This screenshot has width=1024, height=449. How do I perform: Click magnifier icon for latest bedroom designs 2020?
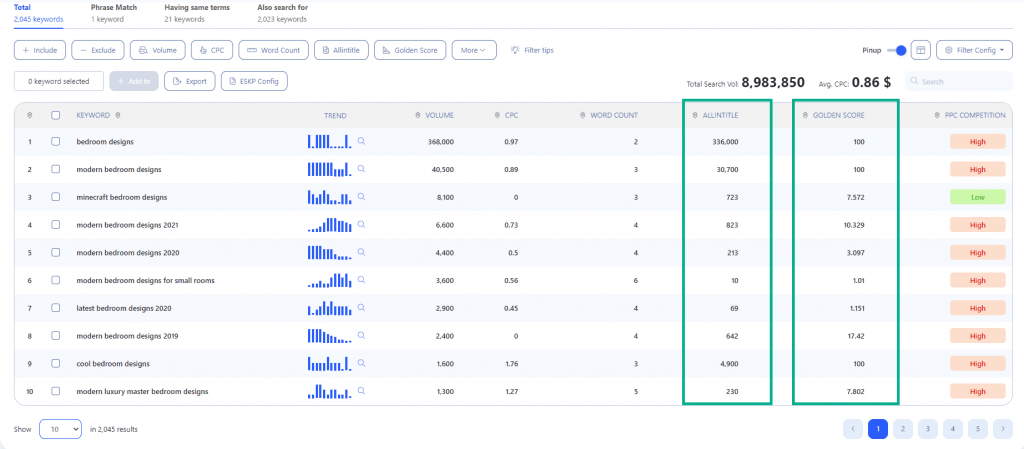(361, 307)
